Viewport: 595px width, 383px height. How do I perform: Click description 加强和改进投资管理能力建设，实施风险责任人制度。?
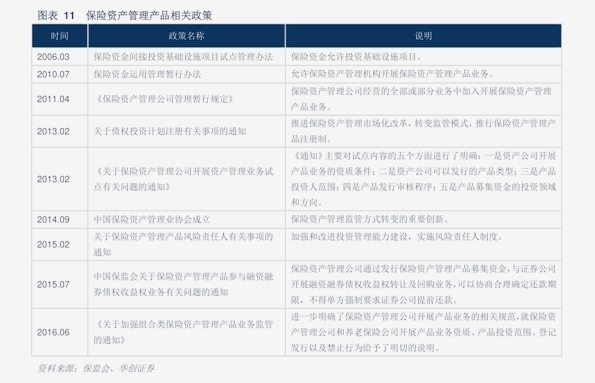click(397, 237)
